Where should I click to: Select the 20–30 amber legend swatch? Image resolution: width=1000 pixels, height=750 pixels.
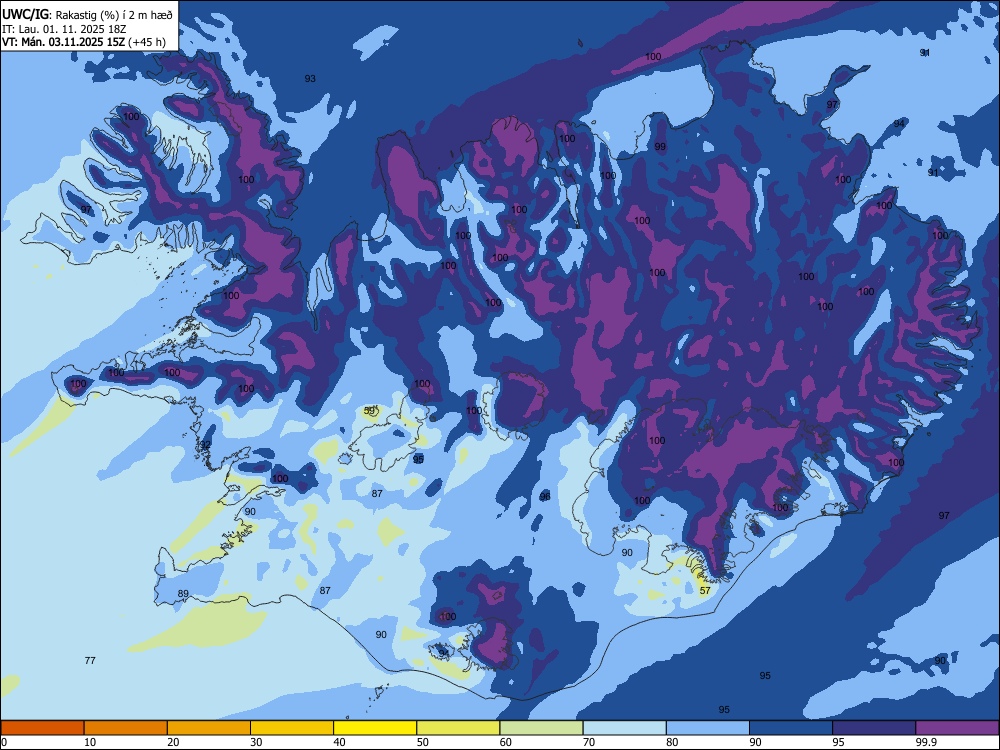click(x=209, y=728)
